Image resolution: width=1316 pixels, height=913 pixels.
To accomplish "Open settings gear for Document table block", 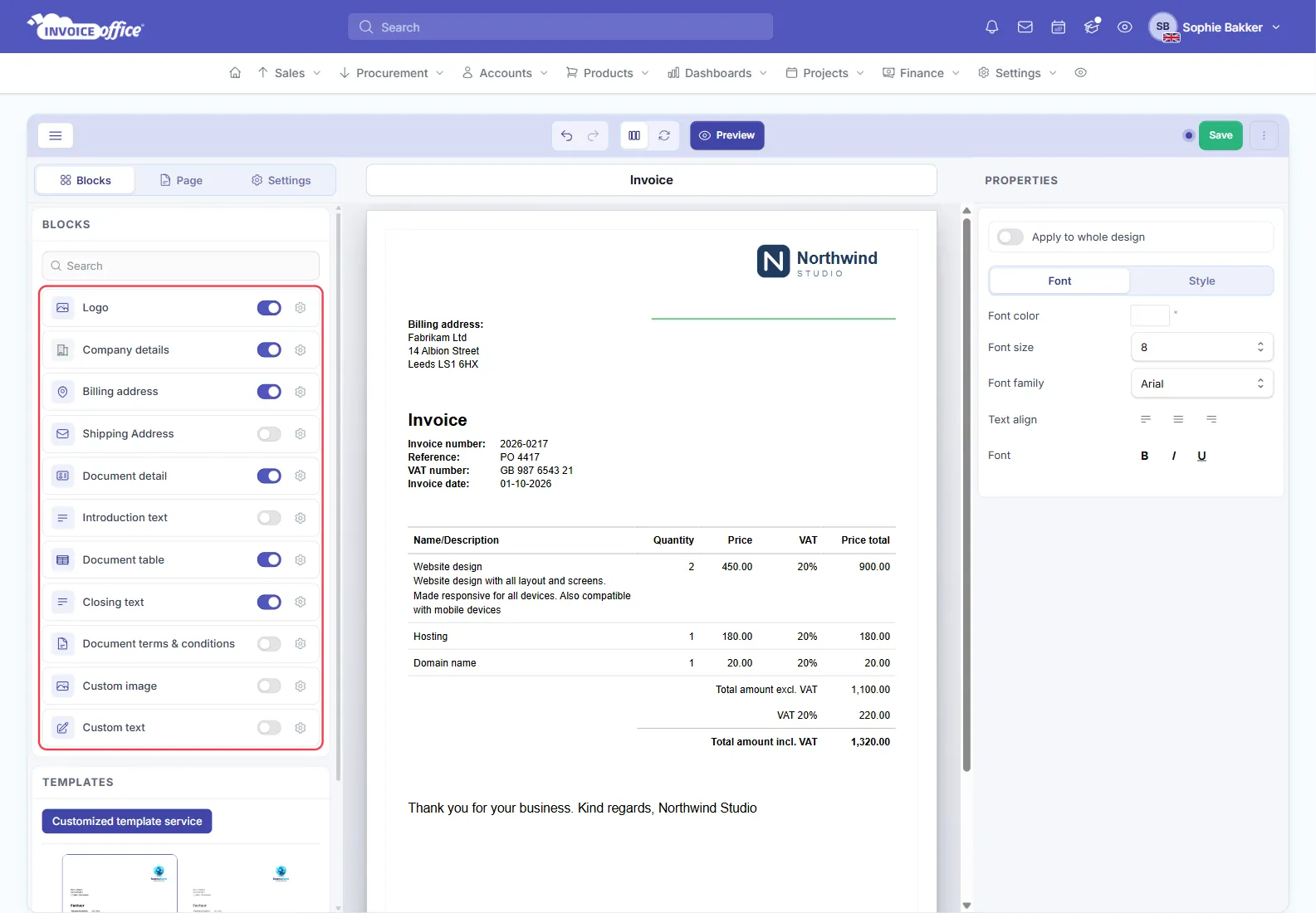I will [301, 560].
